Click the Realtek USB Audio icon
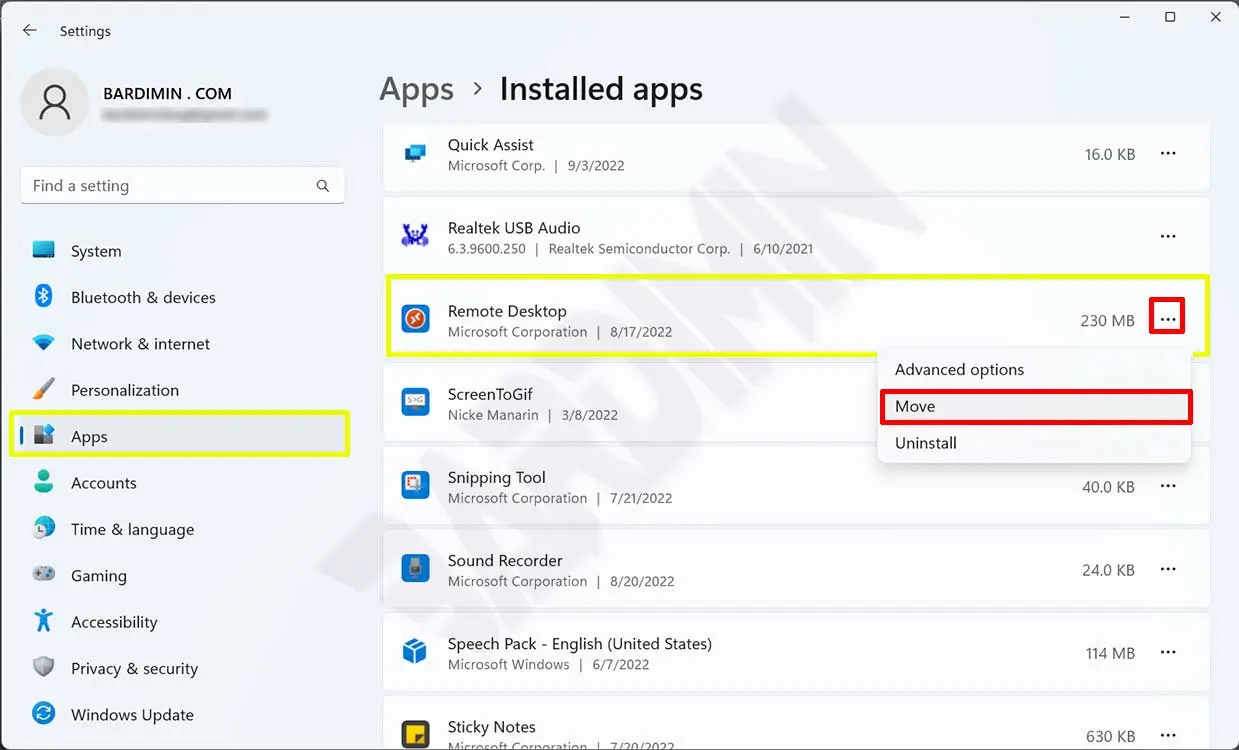 point(415,237)
